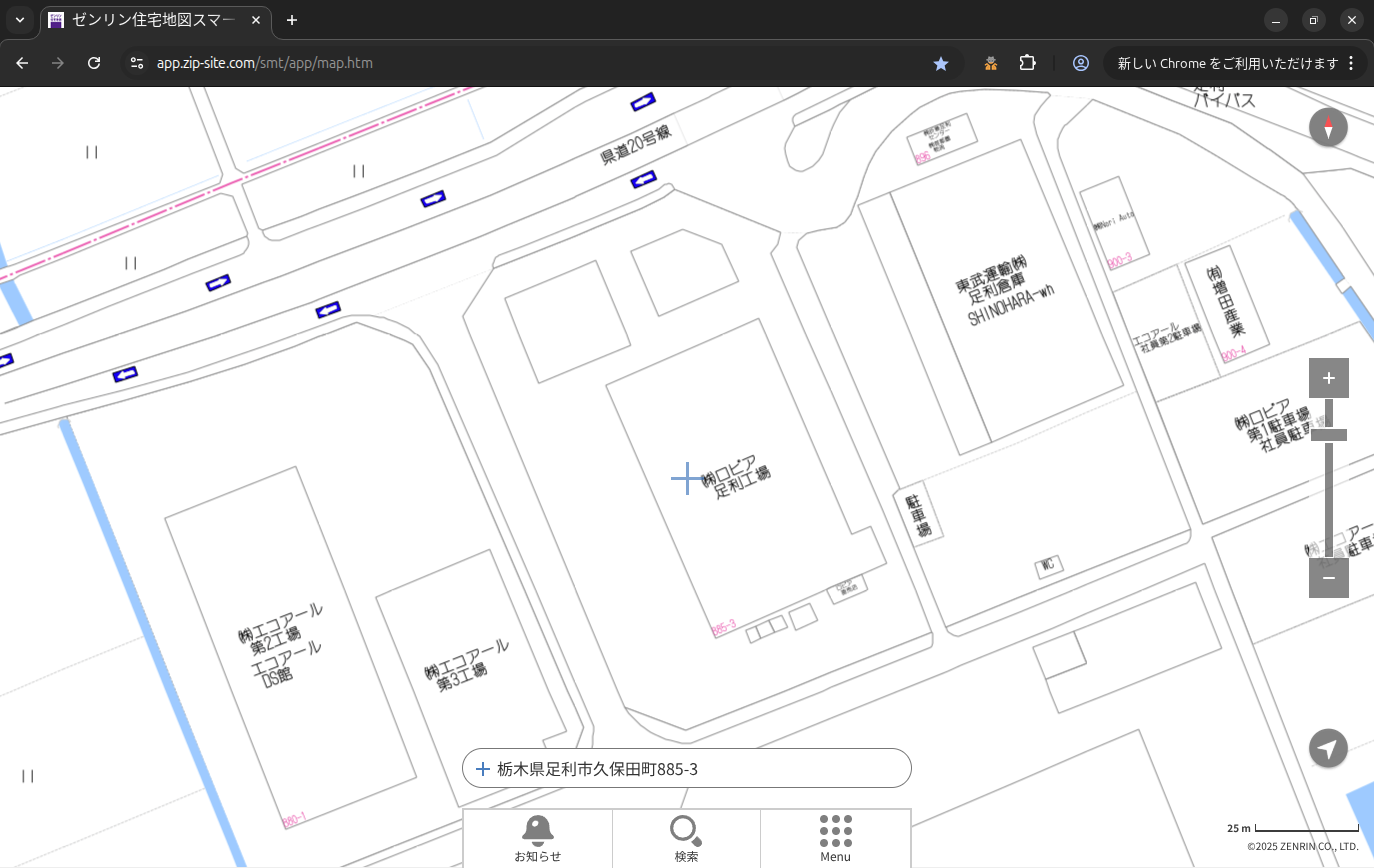Zoom in with the plus button

[x=1329, y=378]
